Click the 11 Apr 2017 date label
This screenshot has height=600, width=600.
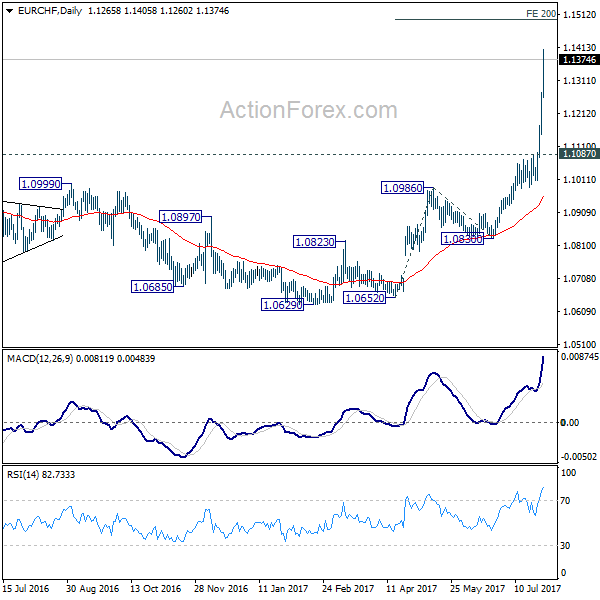(x=411, y=589)
